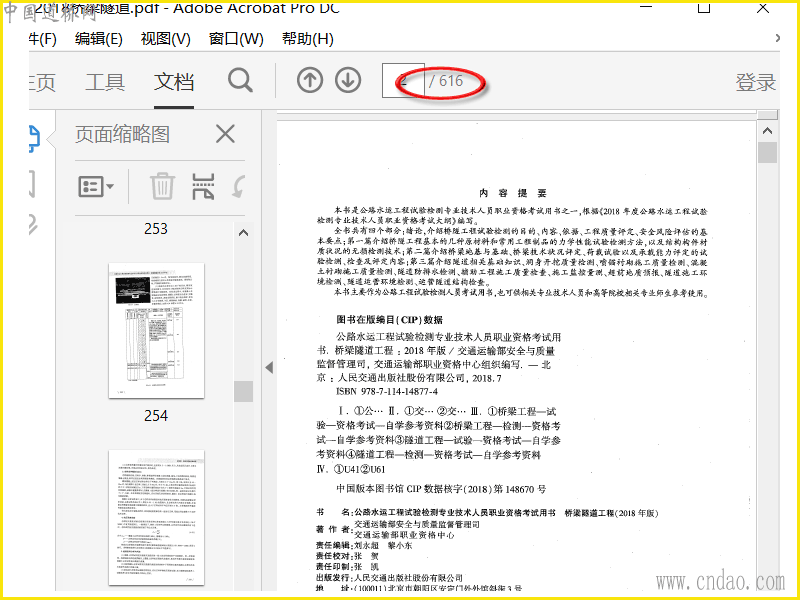Click the 图书在版编目(CIP)数据 heading
Image resolution: width=800 pixels, height=600 pixels.
pyautogui.click(x=389, y=320)
